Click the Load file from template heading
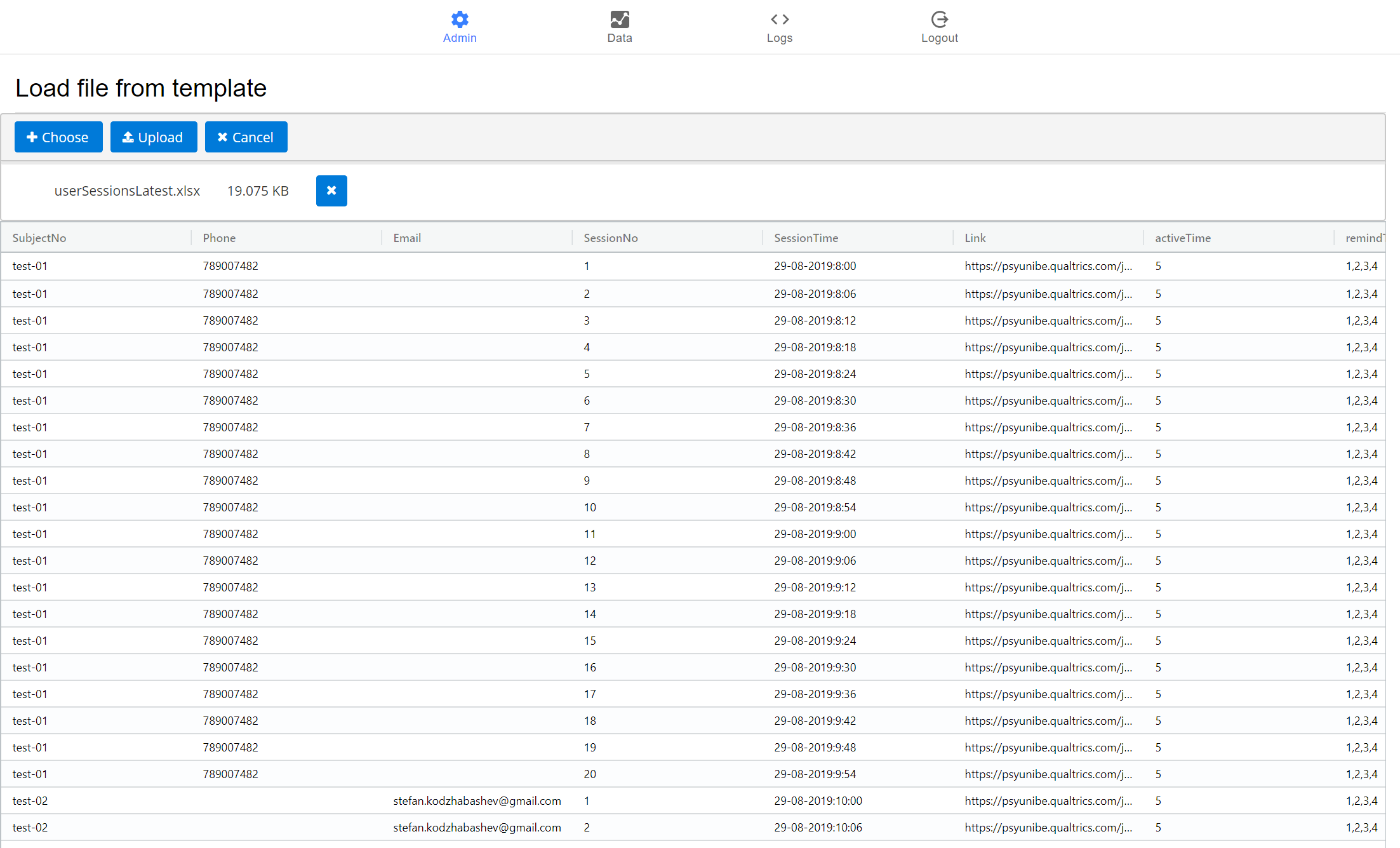 pos(141,88)
